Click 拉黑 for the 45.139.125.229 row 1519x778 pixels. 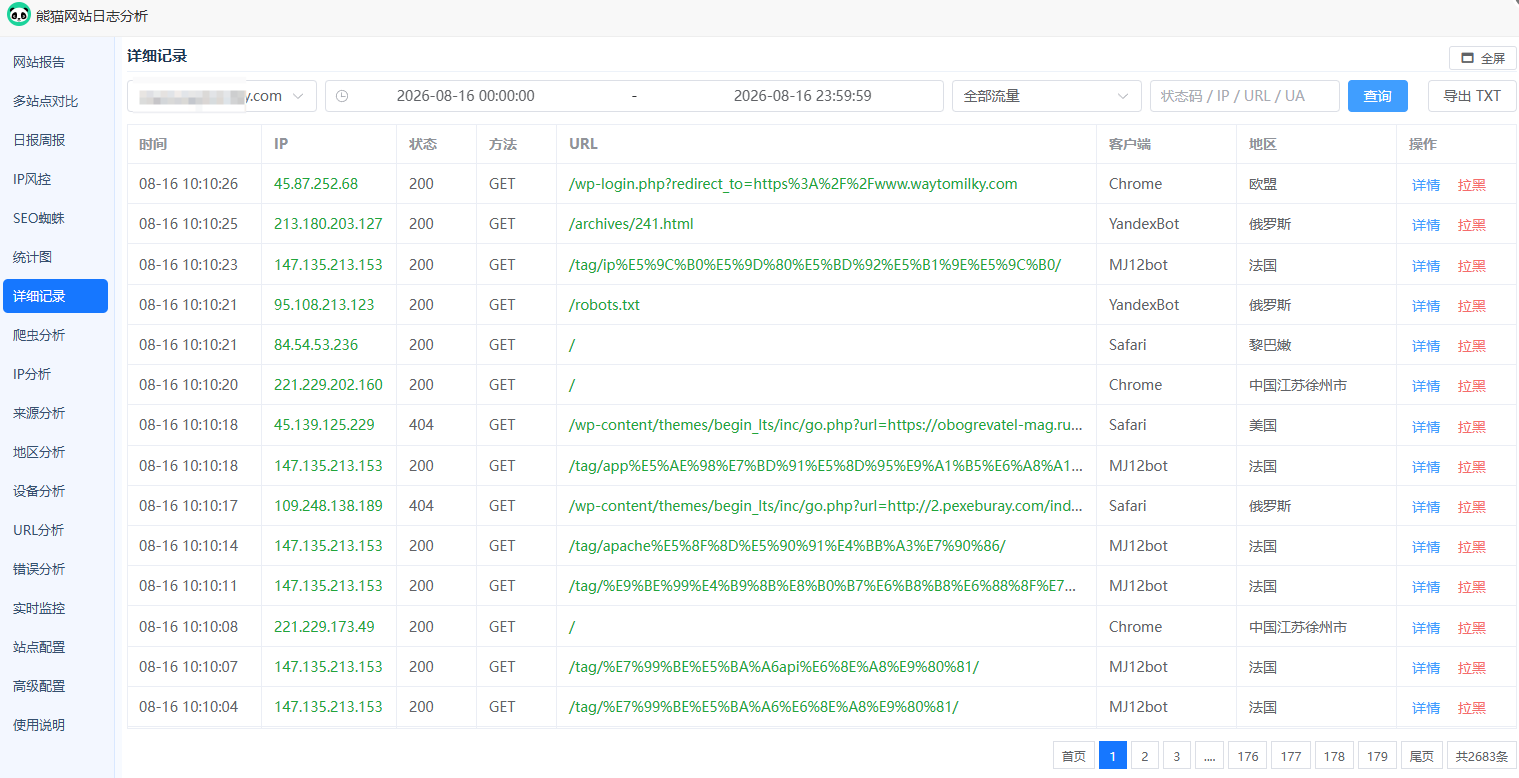[1472, 426]
